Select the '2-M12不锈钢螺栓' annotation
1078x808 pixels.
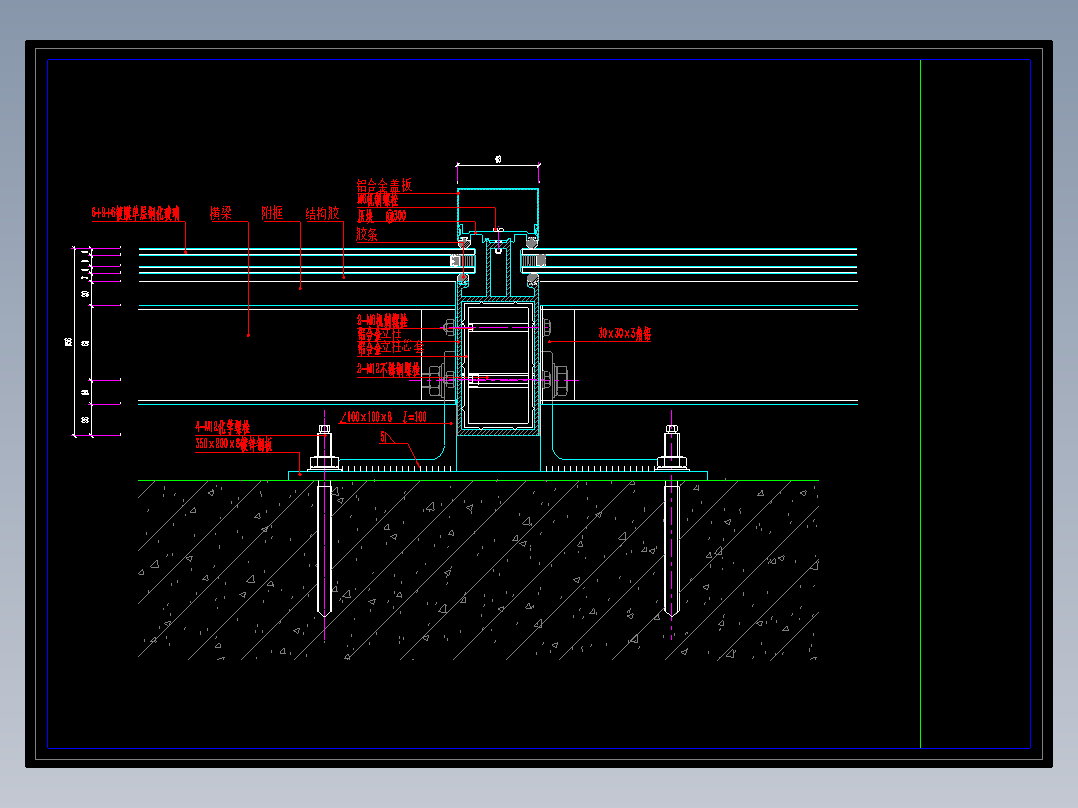[388, 369]
